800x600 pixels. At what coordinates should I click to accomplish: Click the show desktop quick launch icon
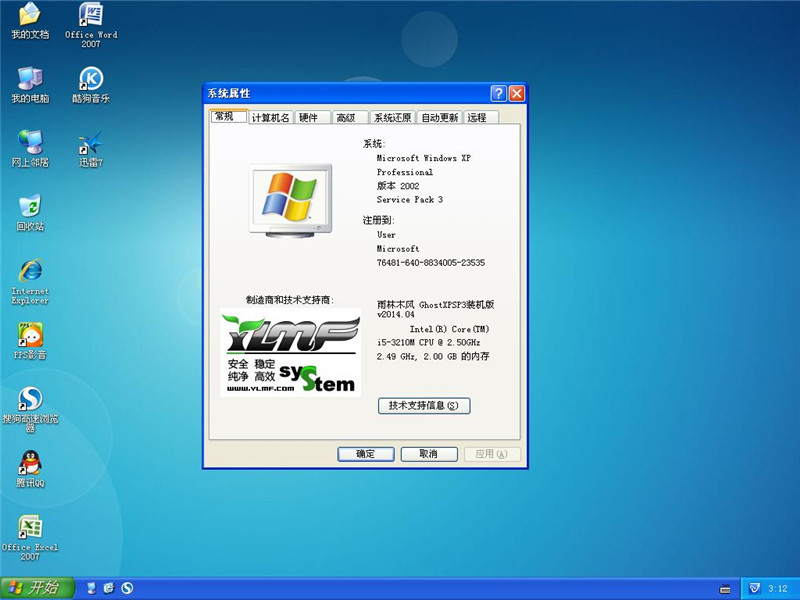[91, 588]
